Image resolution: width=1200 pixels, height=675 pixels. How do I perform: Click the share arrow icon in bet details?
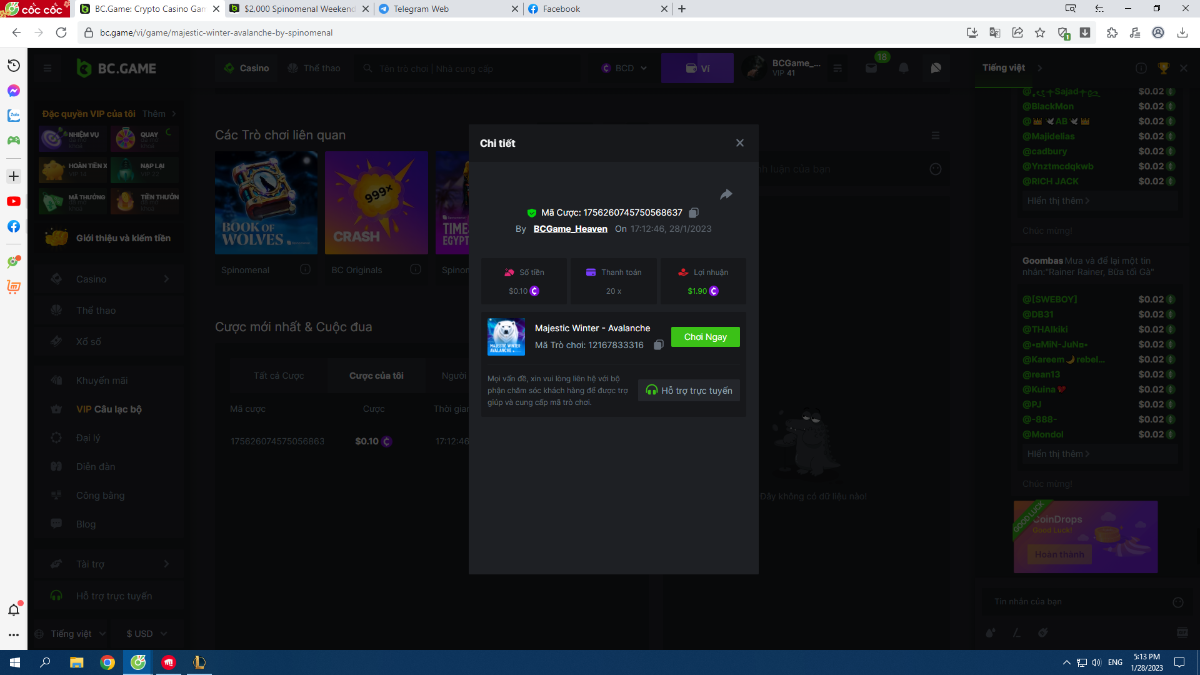click(x=726, y=194)
